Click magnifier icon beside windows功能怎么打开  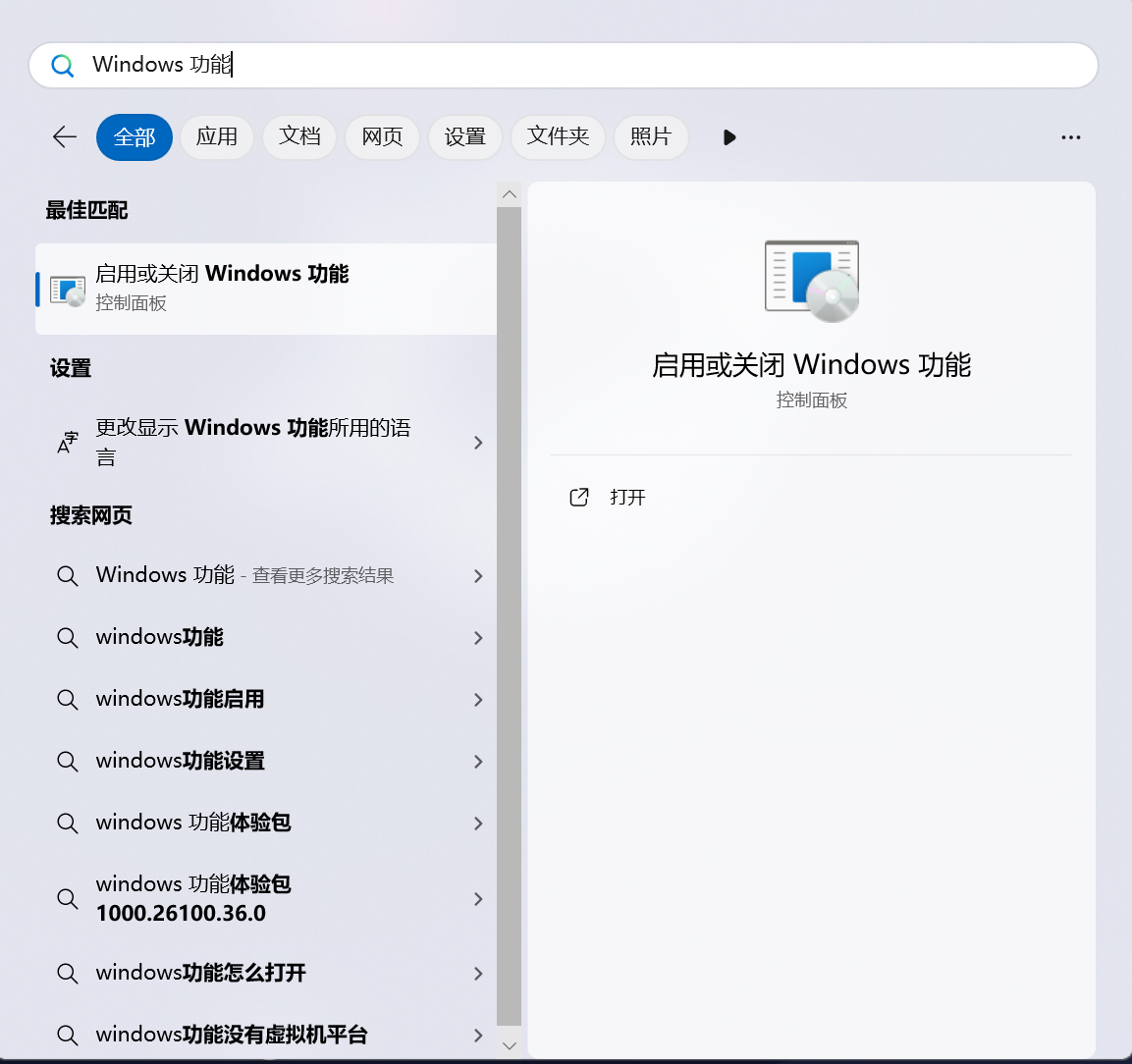[67, 974]
